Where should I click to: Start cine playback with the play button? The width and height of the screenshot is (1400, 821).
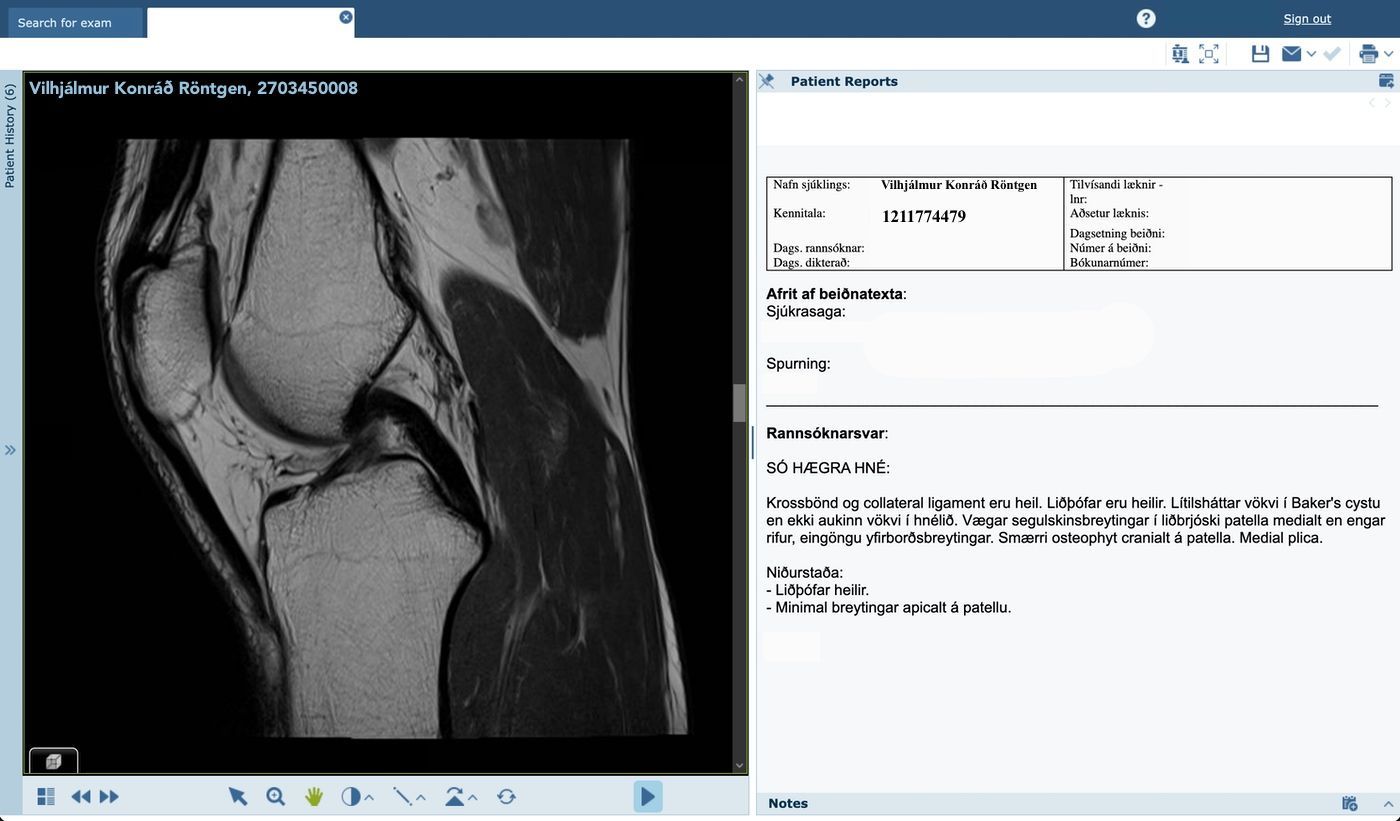(647, 796)
